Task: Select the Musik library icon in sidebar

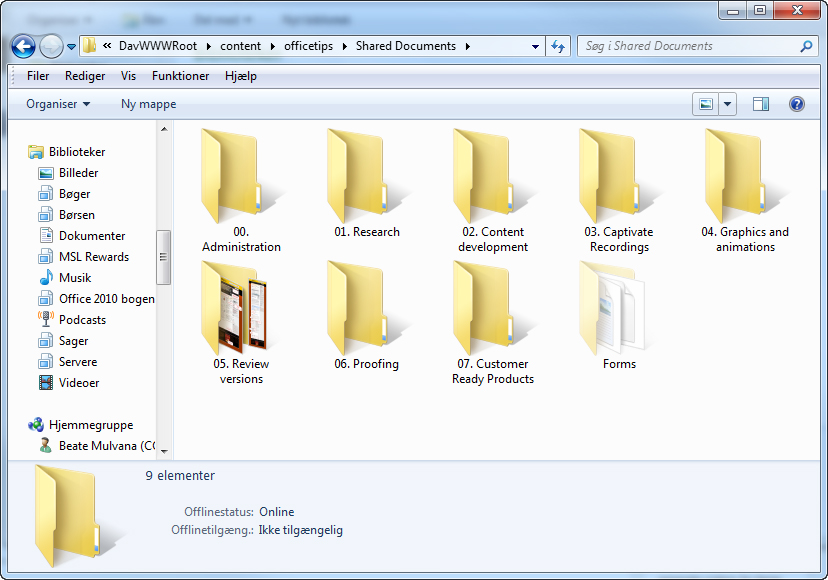Action: tap(46, 277)
